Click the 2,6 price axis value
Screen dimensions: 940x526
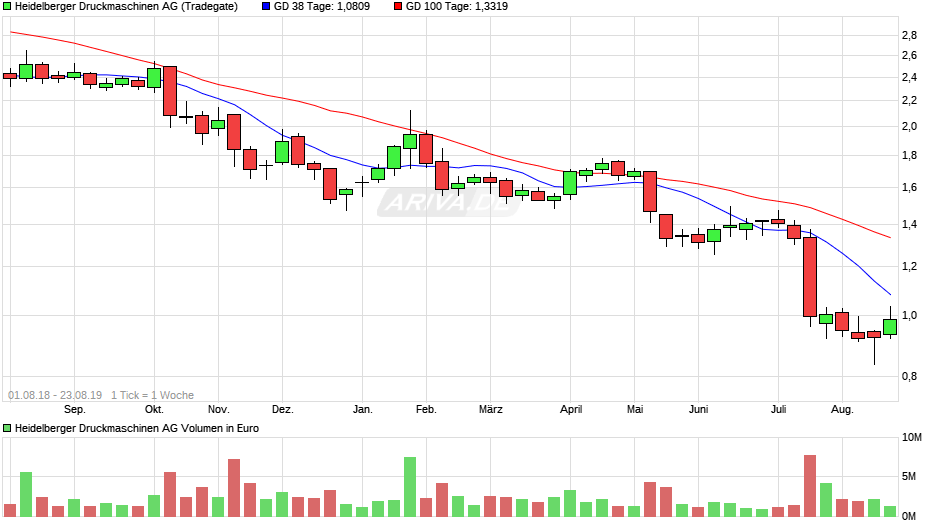tap(909, 56)
